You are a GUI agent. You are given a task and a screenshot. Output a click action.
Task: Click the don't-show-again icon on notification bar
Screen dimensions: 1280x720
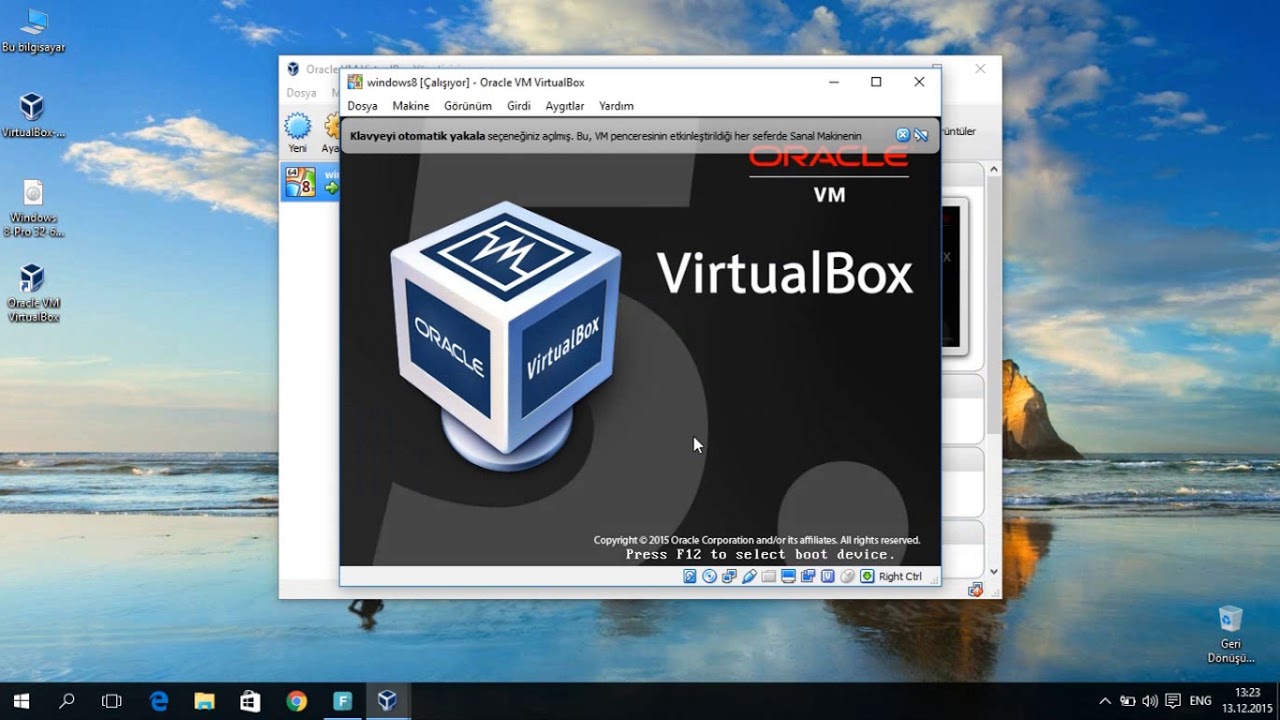pyautogui.click(x=921, y=135)
